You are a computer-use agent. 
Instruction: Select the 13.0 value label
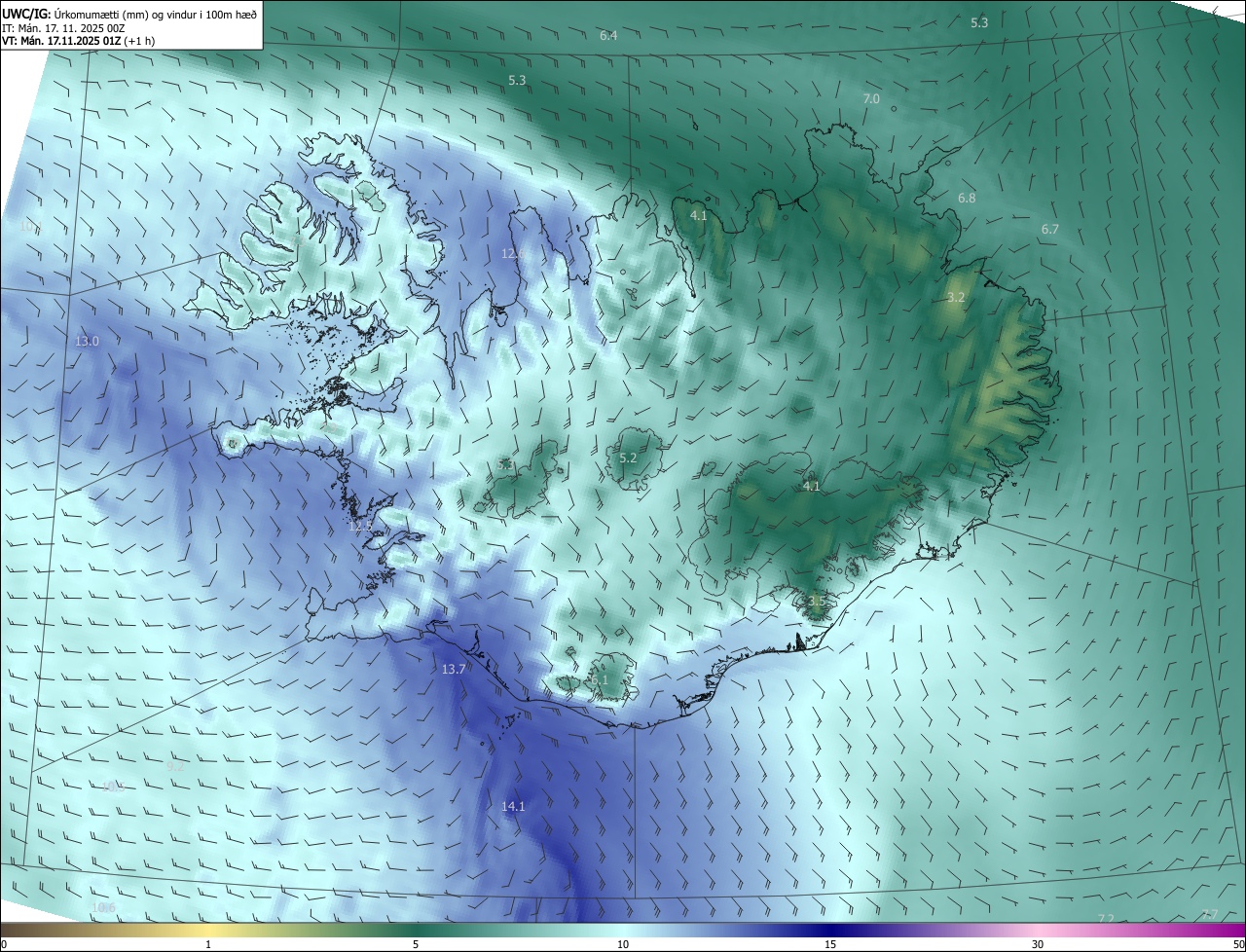coord(88,342)
